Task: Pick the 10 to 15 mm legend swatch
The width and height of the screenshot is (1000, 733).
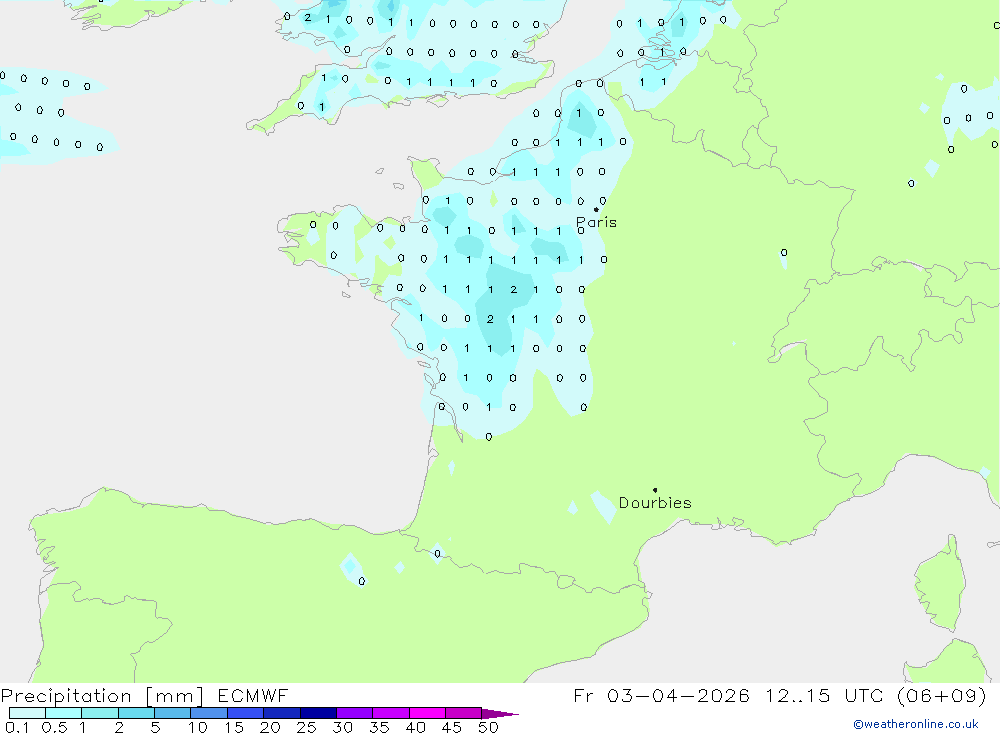Action: click(209, 713)
